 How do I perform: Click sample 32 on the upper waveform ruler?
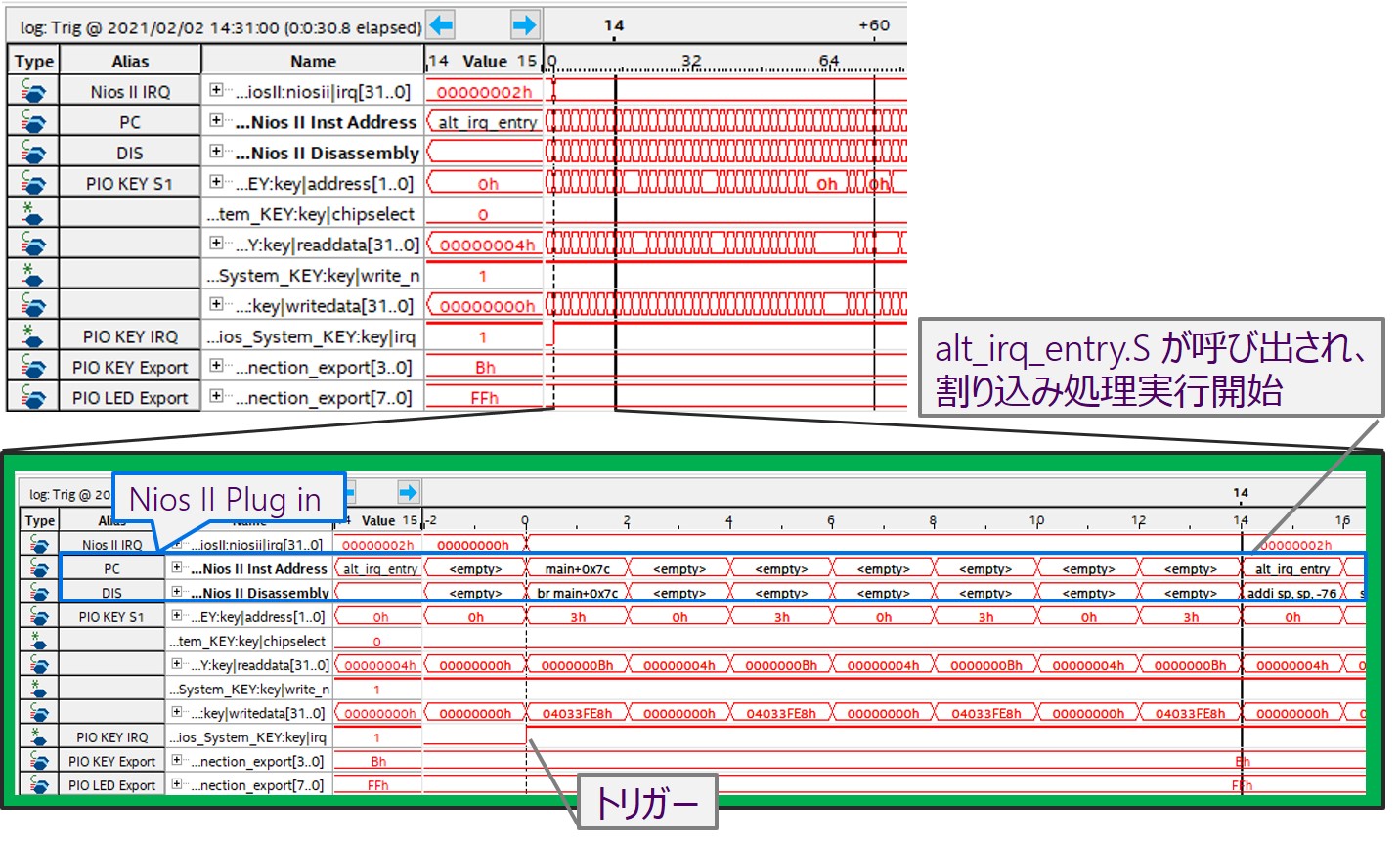[x=691, y=60]
